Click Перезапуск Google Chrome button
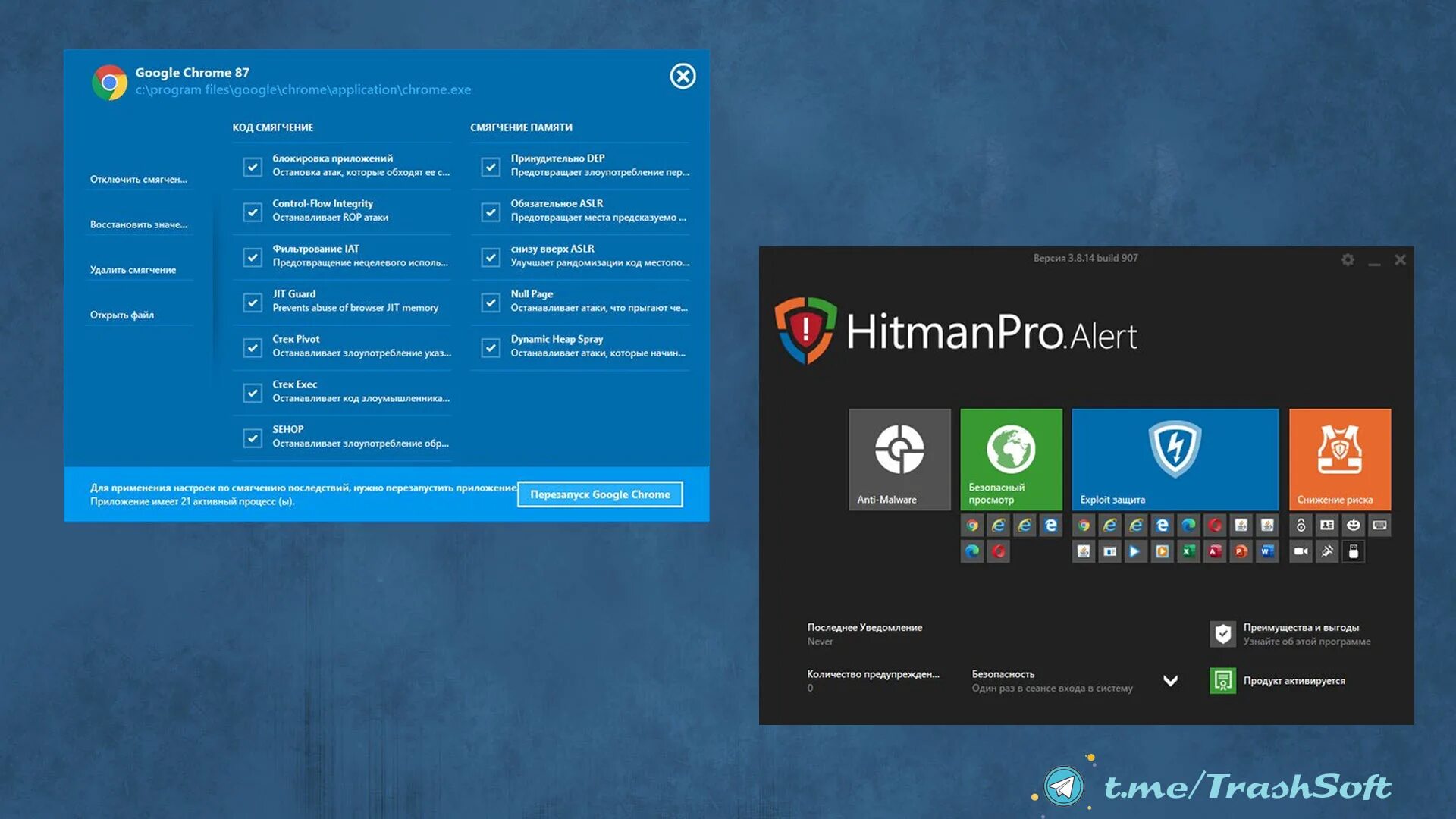This screenshot has width=1456, height=819. (x=600, y=494)
